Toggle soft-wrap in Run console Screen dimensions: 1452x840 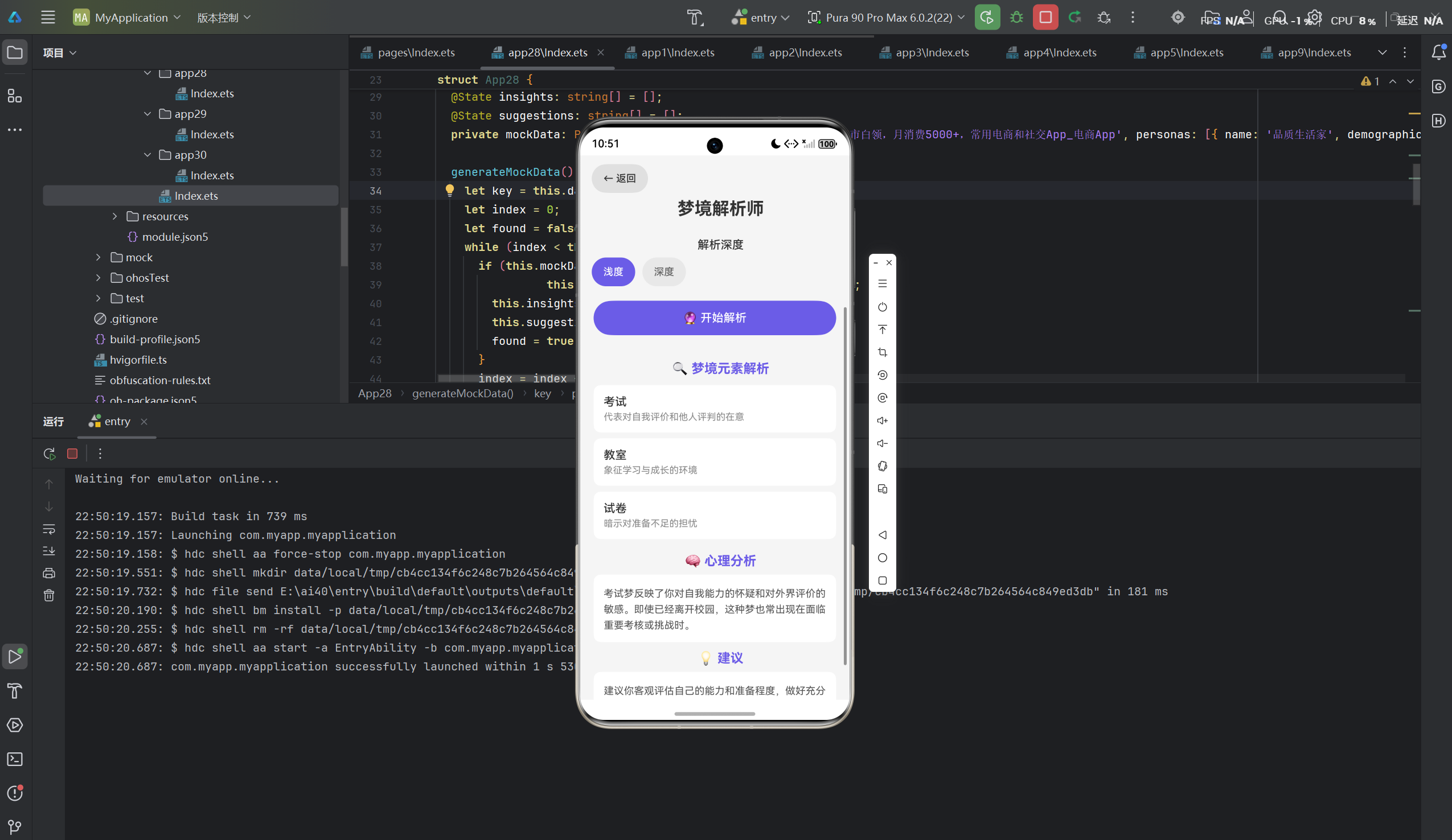(x=49, y=529)
